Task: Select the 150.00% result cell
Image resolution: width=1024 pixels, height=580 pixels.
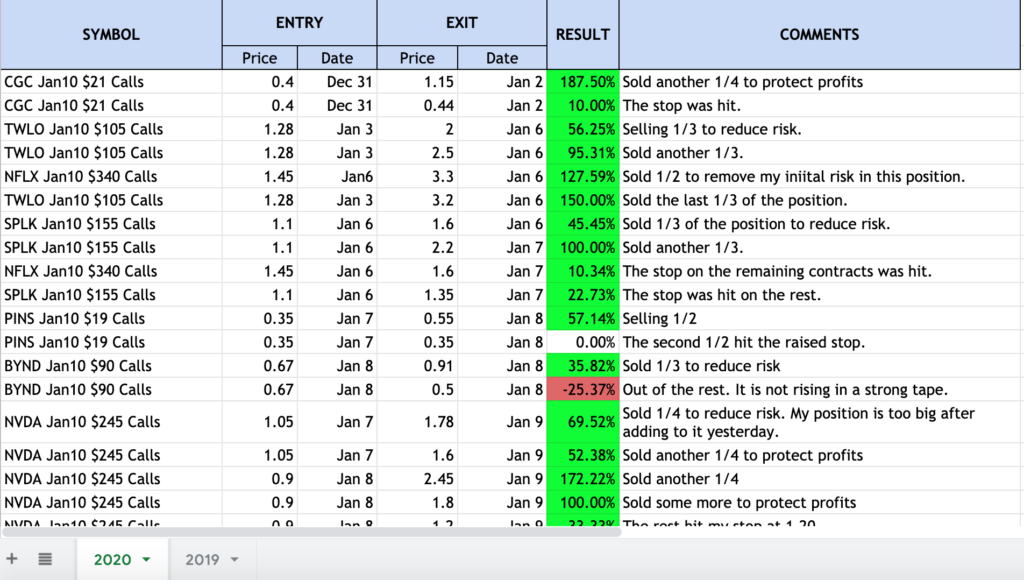Action: click(x=583, y=200)
